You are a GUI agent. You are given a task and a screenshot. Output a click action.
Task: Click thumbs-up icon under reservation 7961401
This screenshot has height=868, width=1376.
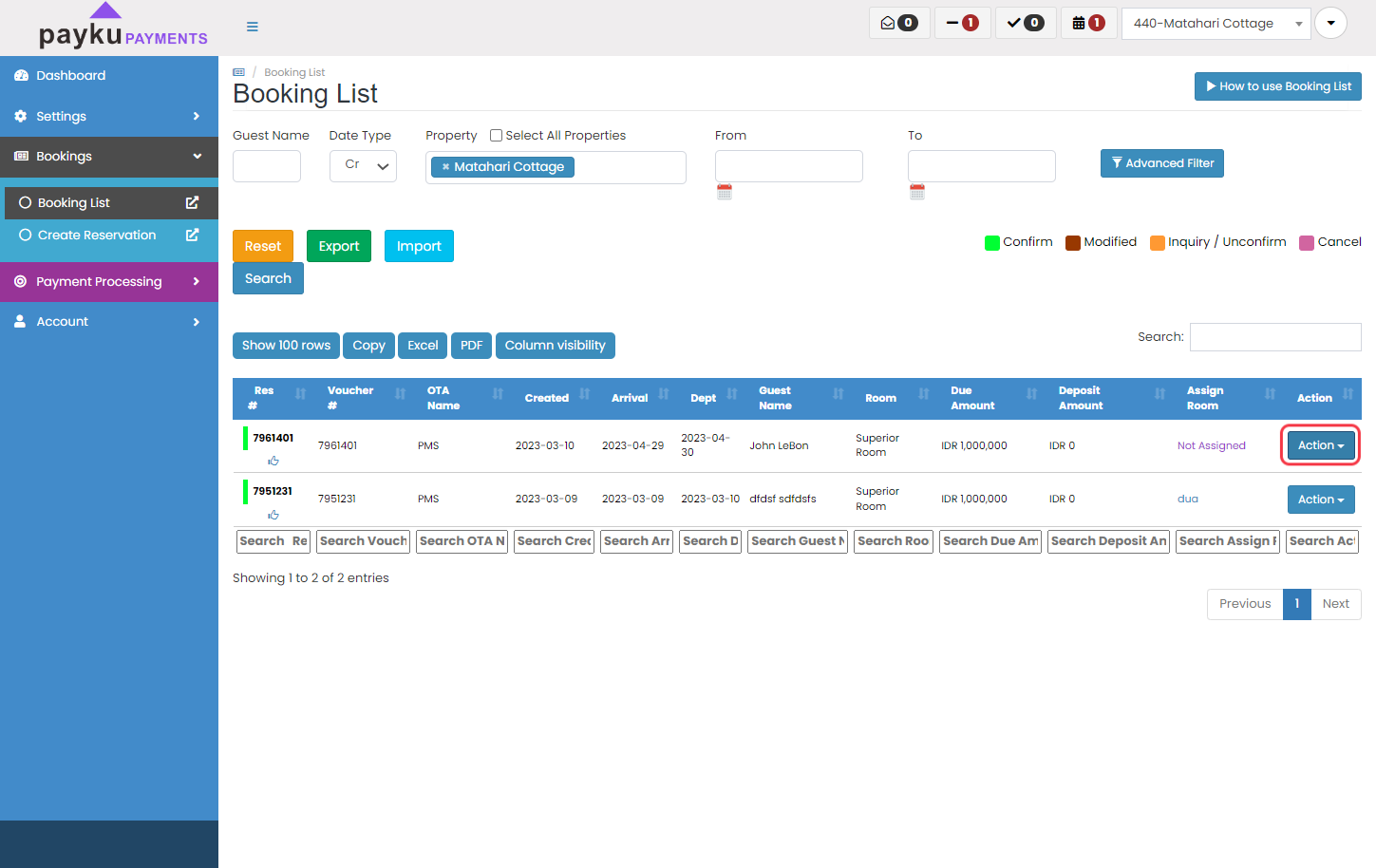point(273,462)
